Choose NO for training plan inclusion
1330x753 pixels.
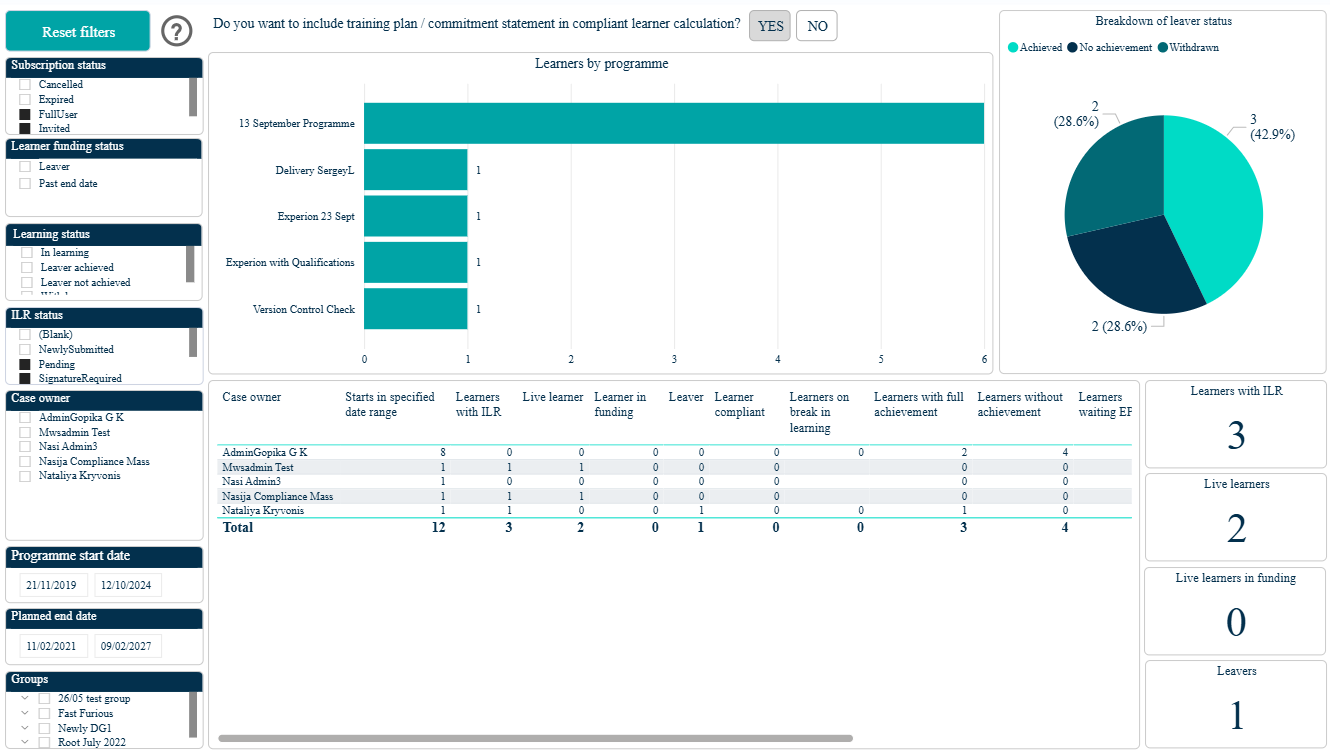click(817, 26)
